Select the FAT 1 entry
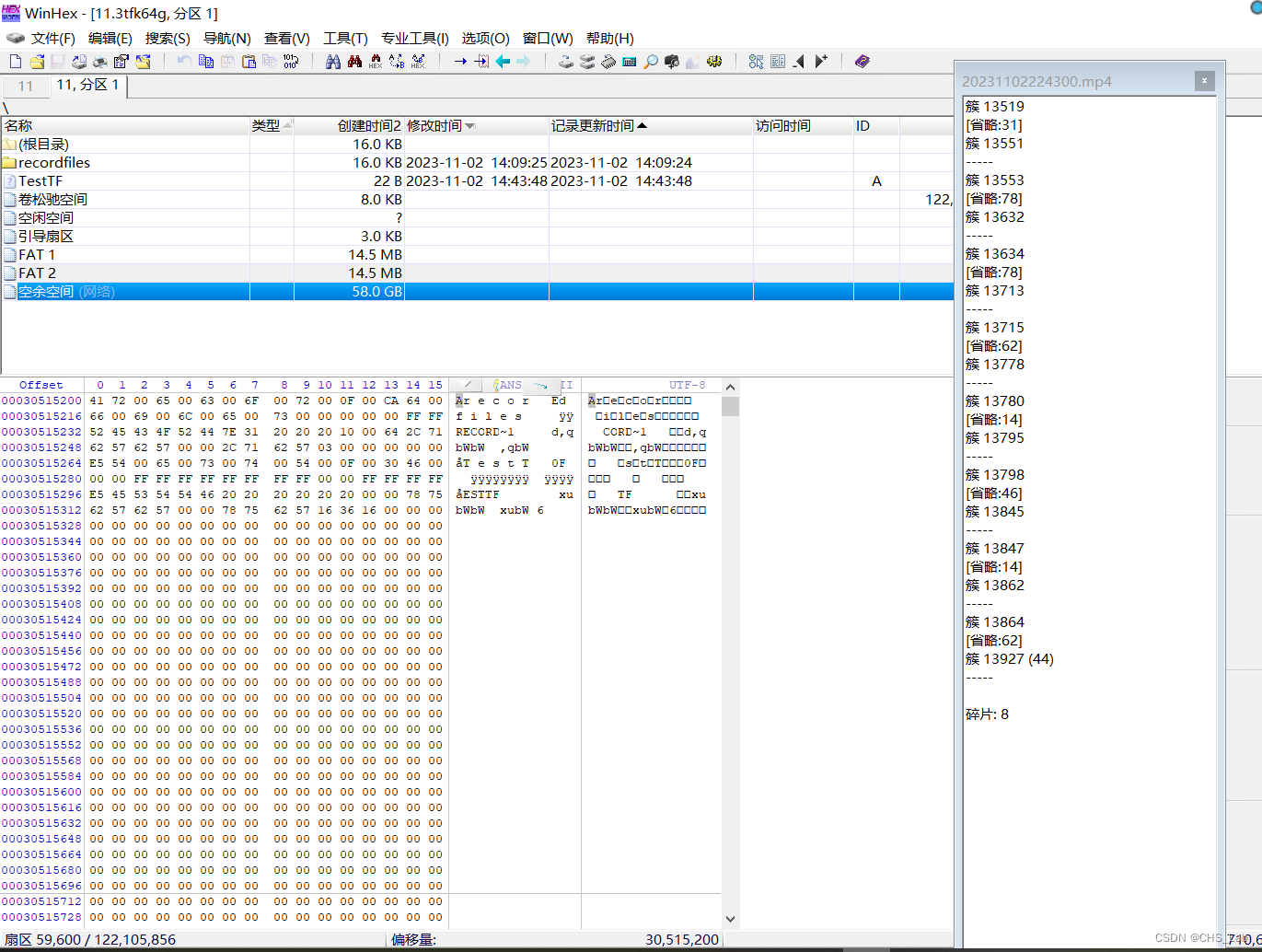Viewport: 1262px width, 952px height. click(x=477, y=255)
